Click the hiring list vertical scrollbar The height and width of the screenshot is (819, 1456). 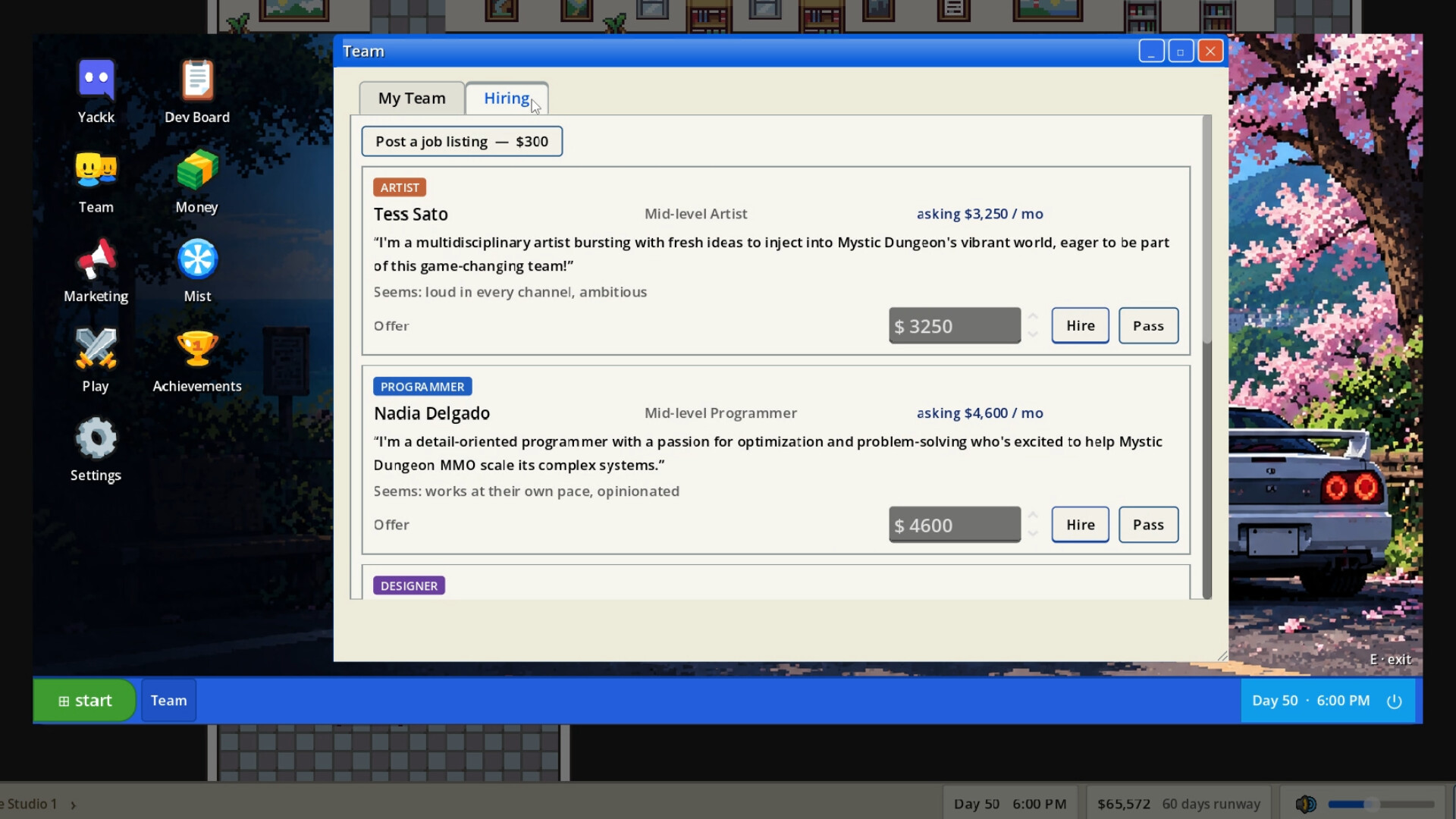click(1207, 357)
